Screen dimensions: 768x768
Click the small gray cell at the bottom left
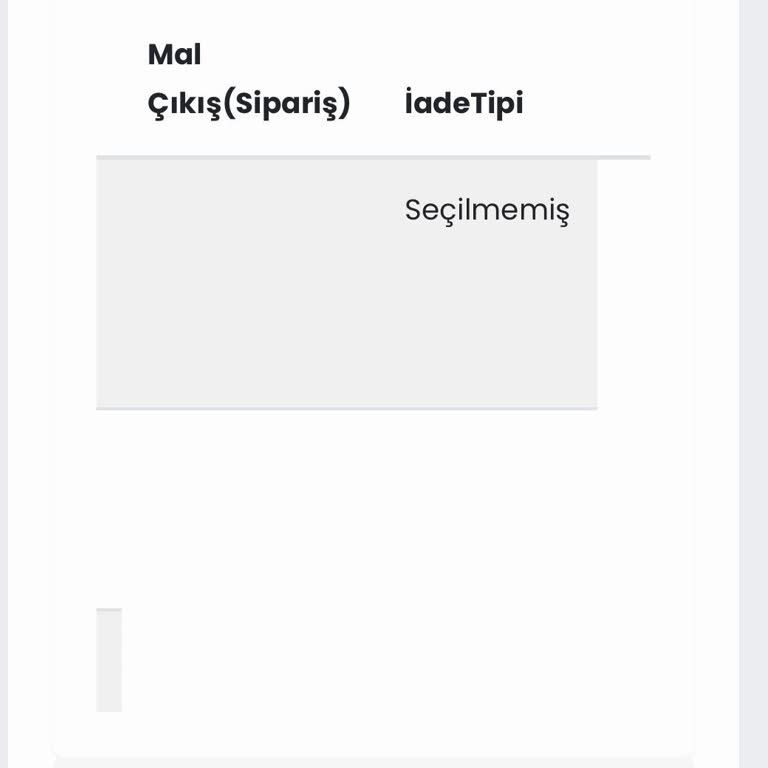click(109, 660)
